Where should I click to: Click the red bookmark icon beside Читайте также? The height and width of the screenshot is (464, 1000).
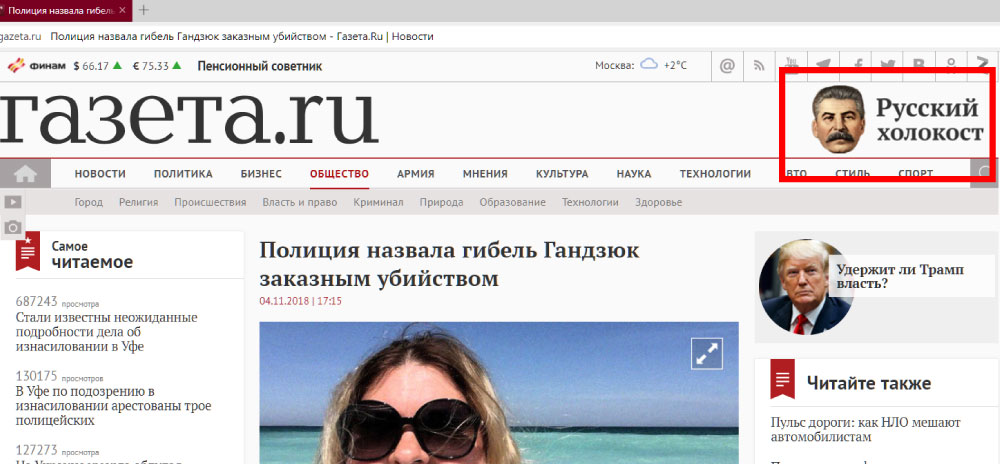point(783,379)
